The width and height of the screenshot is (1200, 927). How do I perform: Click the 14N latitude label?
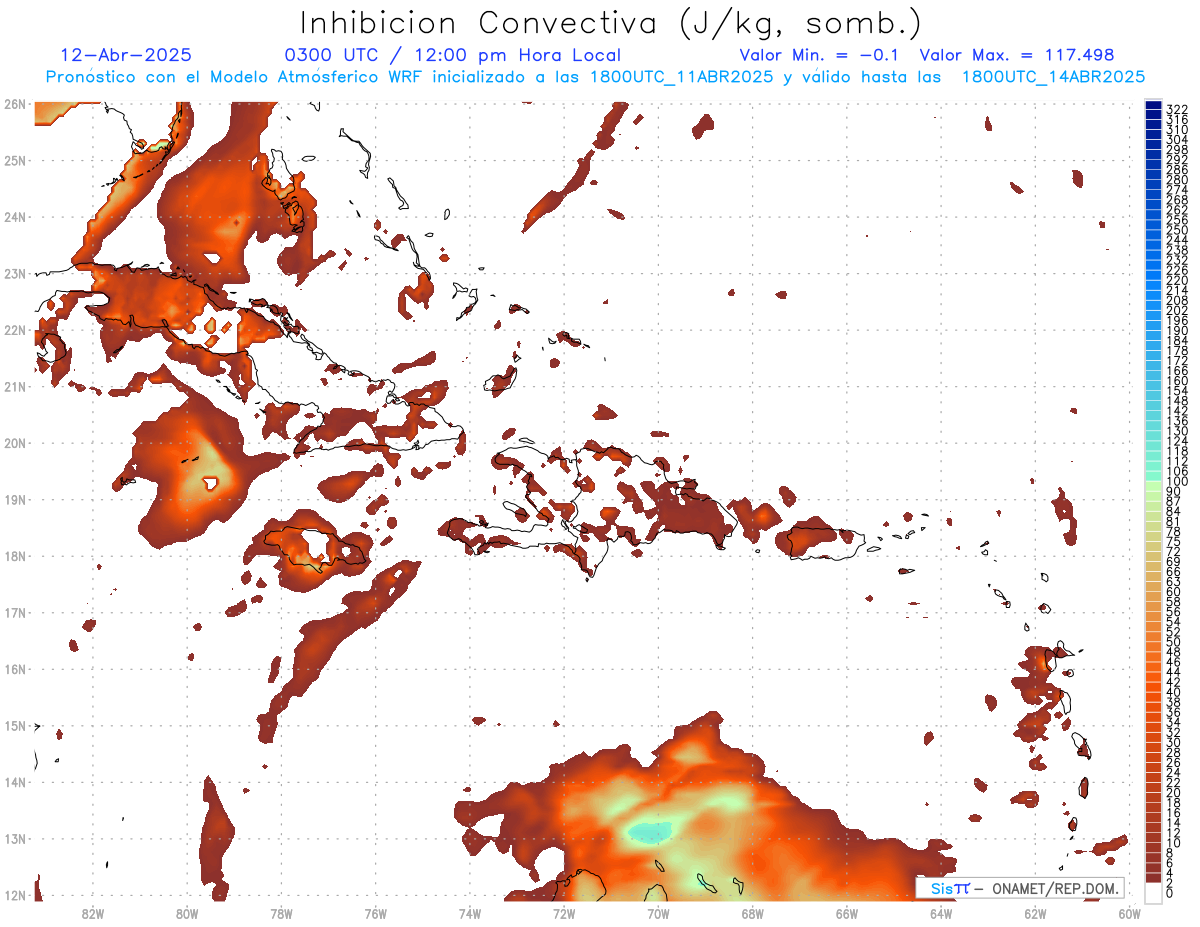[x=14, y=782]
